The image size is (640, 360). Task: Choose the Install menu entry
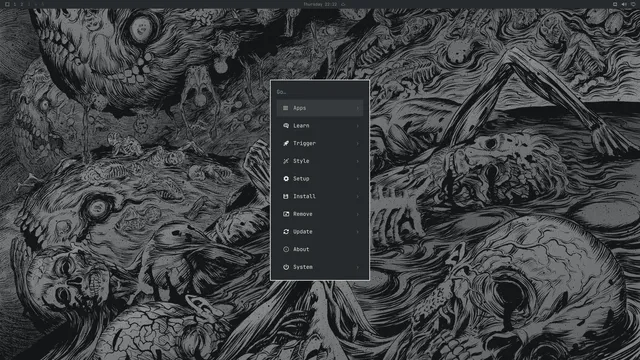pos(320,196)
